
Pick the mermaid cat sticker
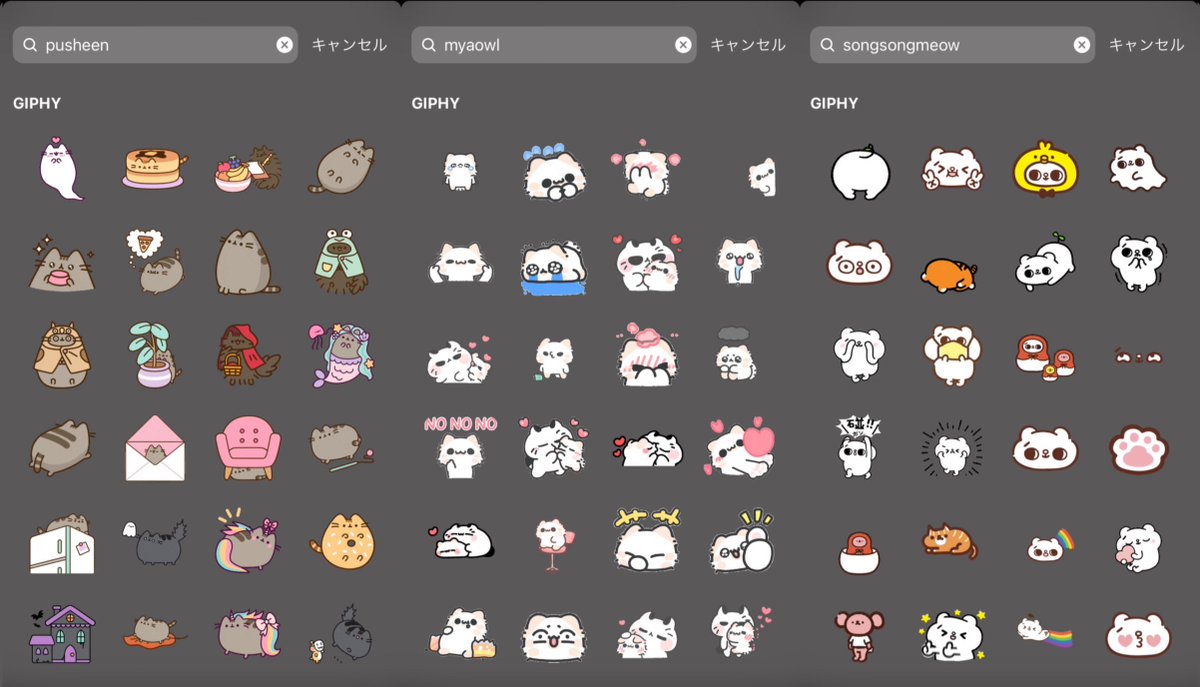coord(340,354)
